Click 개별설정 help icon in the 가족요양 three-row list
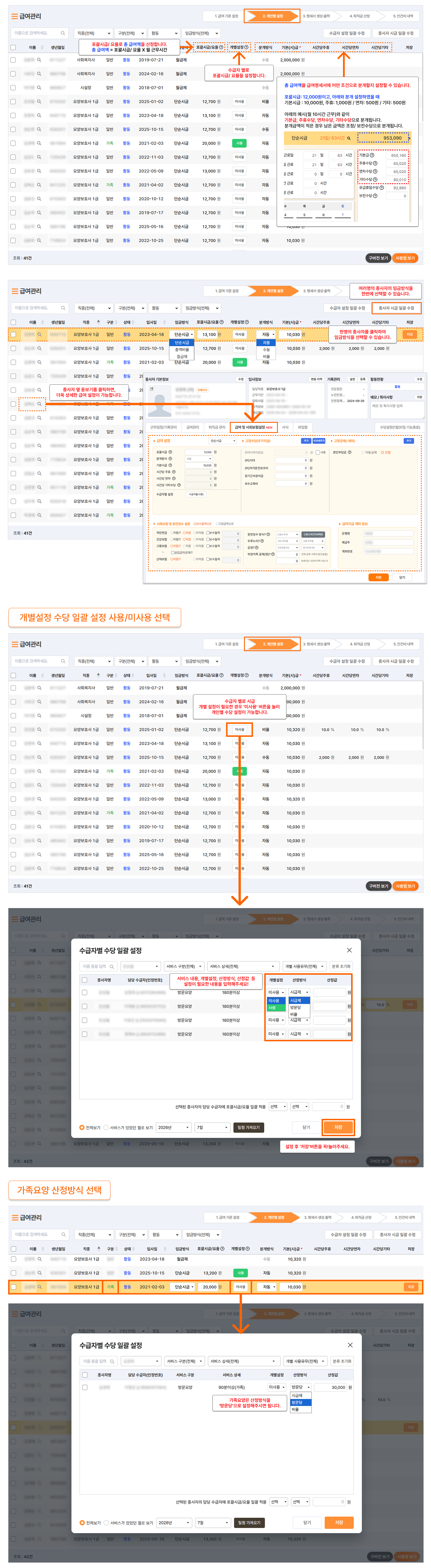The width and height of the screenshot is (431, 1568). tap(247, 1248)
